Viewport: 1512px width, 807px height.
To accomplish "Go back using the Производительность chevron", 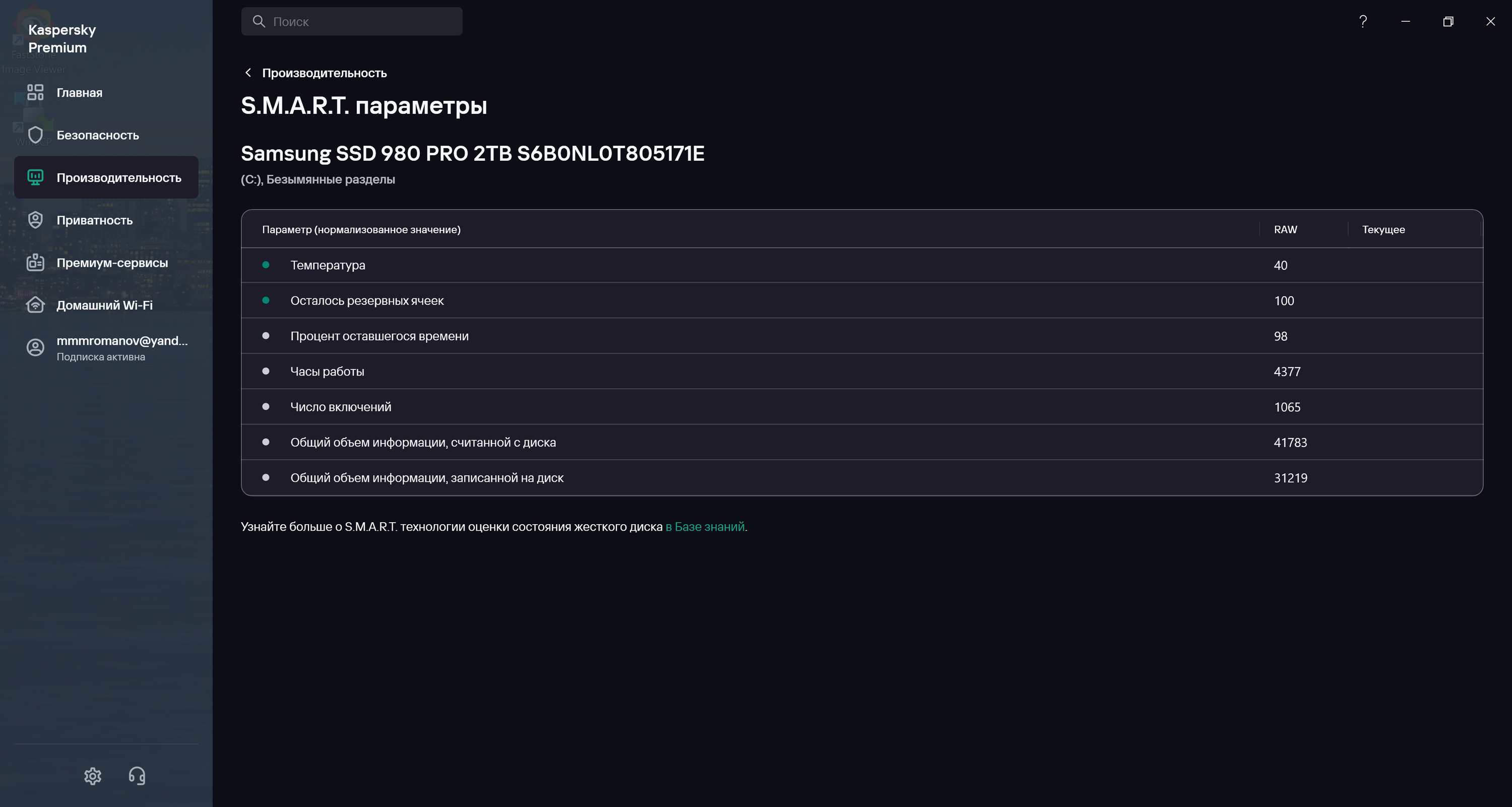I will (248, 73).
